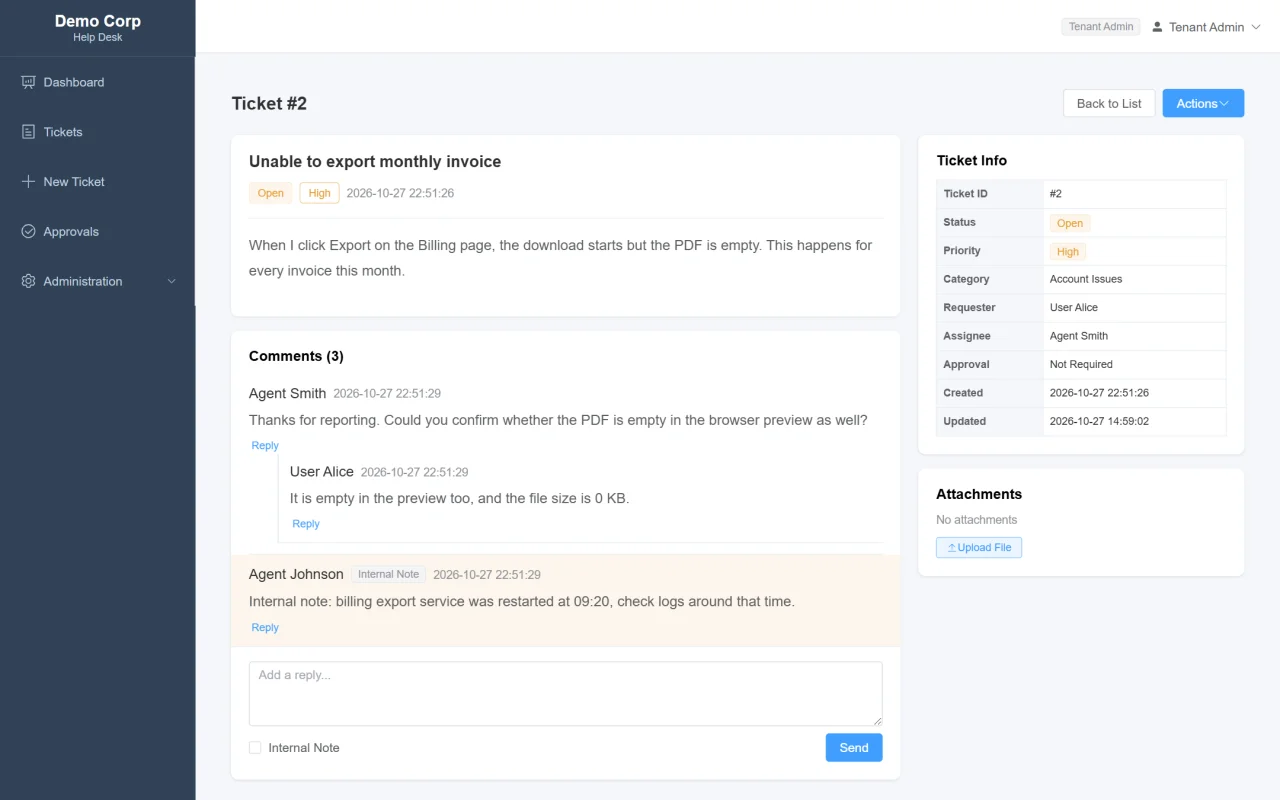The image size is (1280, 800).
Task: Reply to User Alice's comment
Action: point(306,524)
